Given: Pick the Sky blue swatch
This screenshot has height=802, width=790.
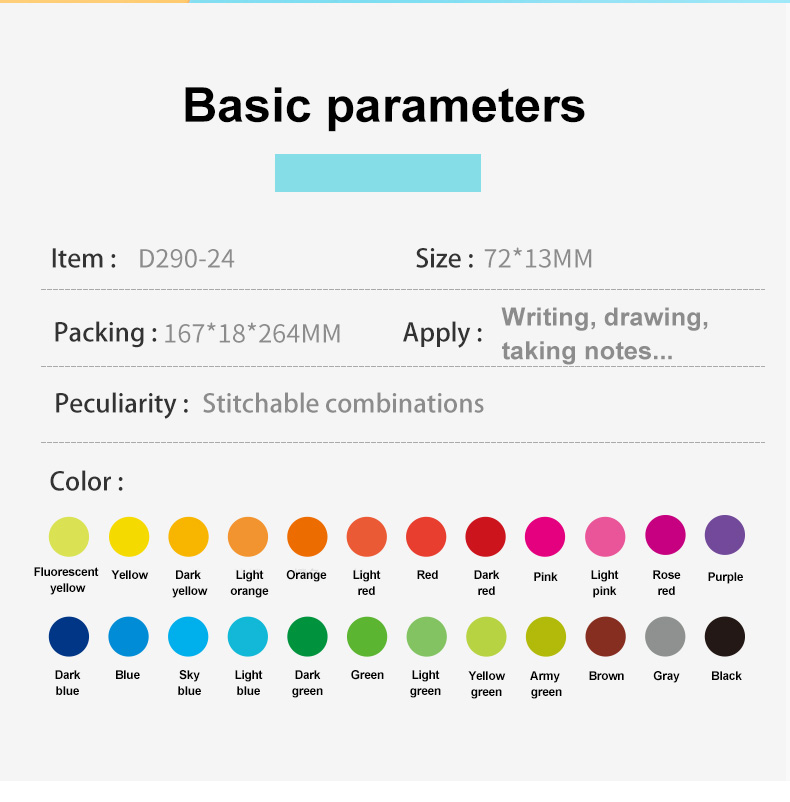Looking at the screenshot, I should [188, 636].
